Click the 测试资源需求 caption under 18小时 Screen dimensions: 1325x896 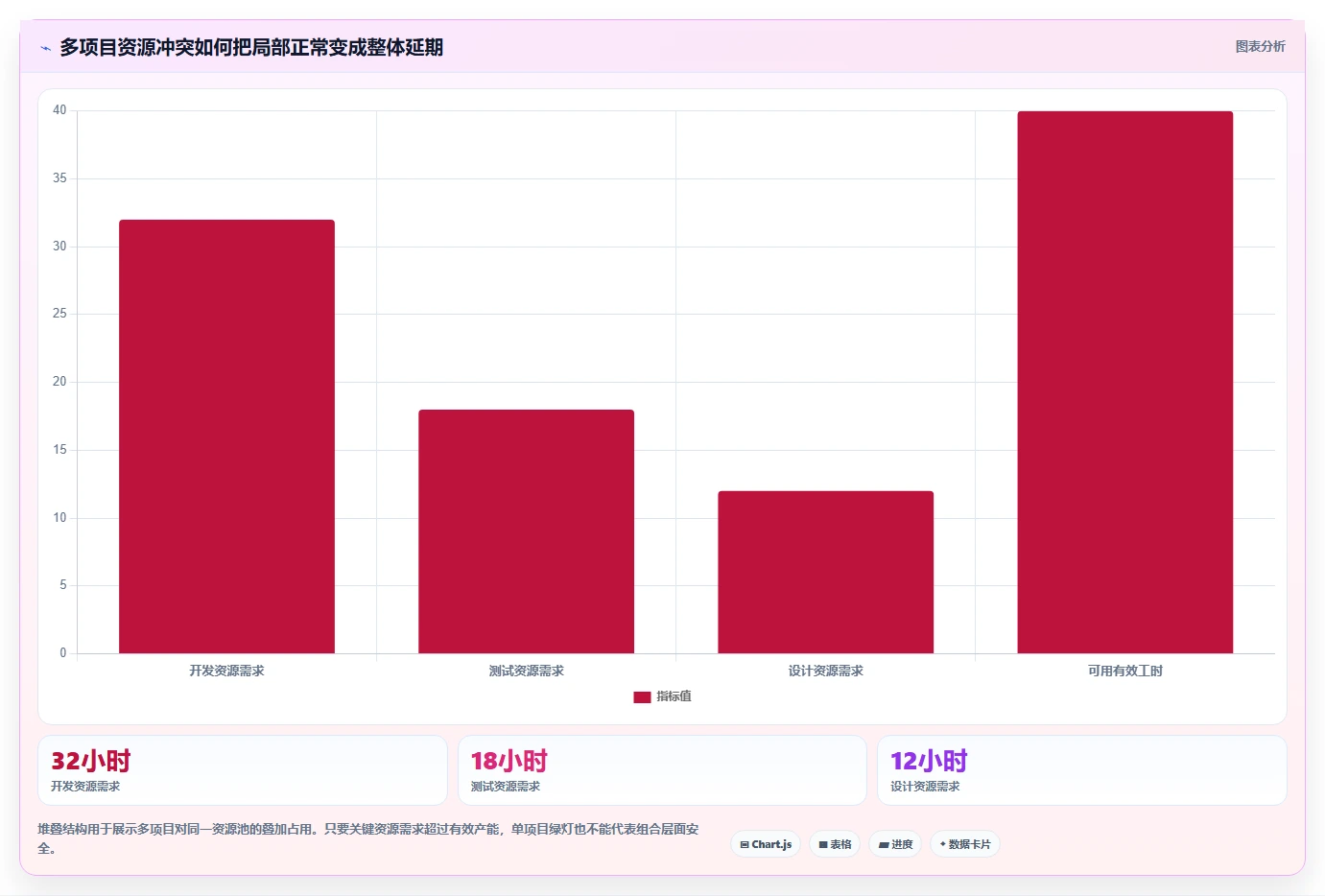[x=506, y=787]
